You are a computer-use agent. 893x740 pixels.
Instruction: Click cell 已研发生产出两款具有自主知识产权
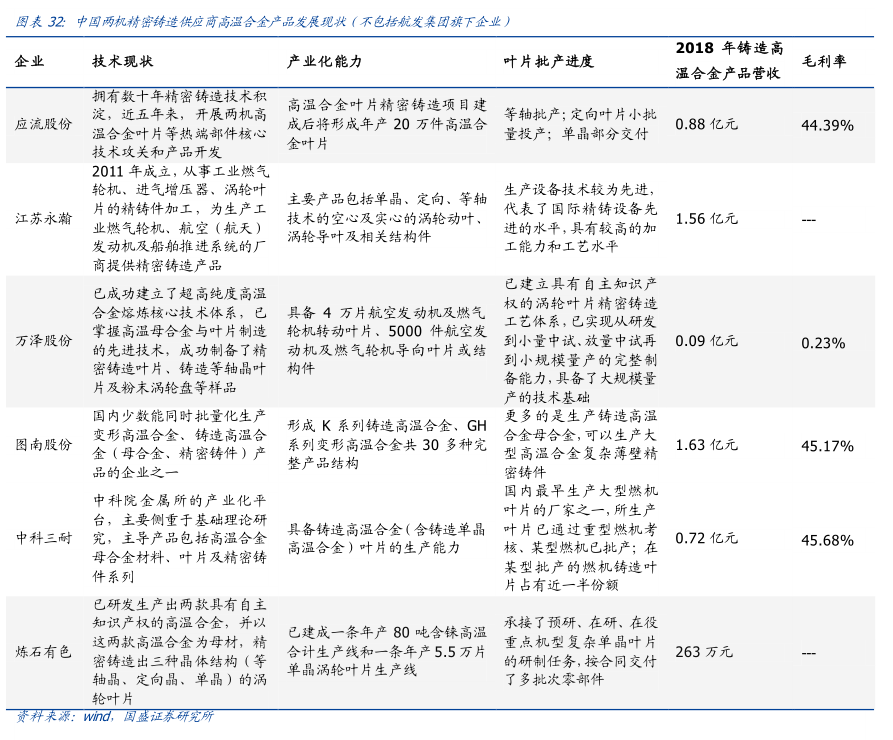point(179,651)
